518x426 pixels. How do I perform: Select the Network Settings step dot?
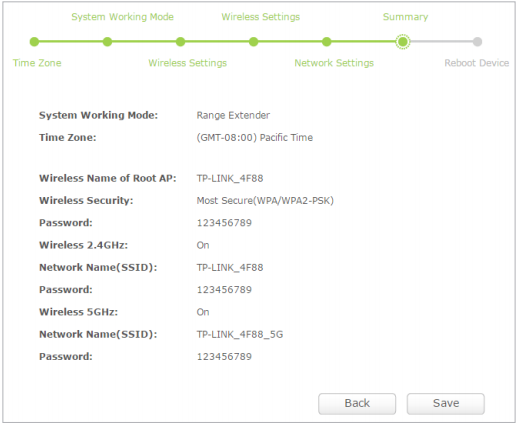pos(327,42)
